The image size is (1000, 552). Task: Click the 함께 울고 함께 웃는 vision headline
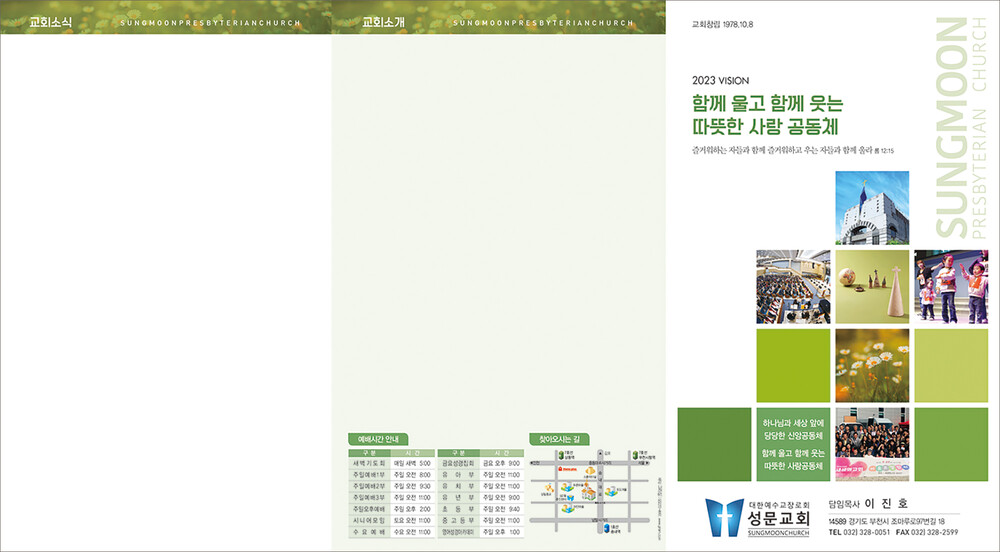(x=768, y=103)
